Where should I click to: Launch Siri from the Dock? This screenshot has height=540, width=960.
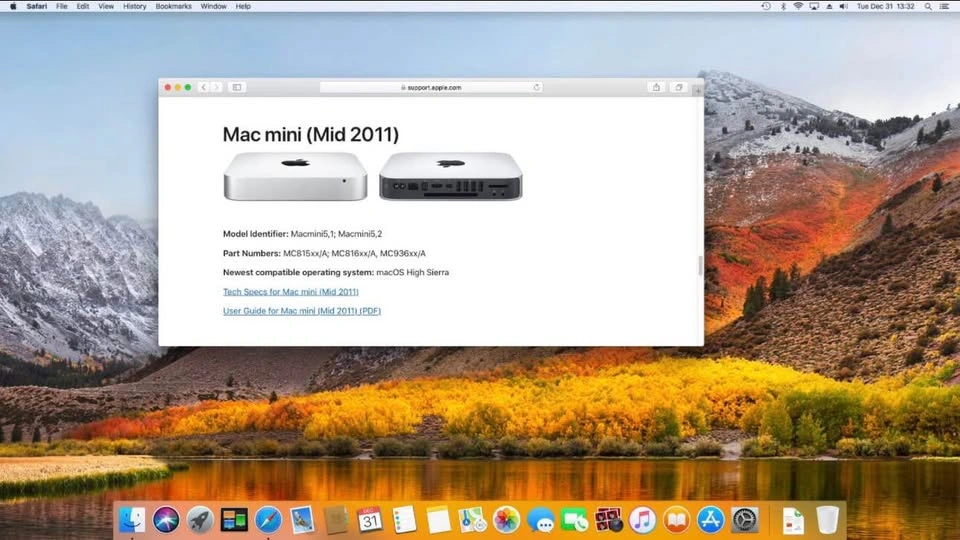coord(166,520)
